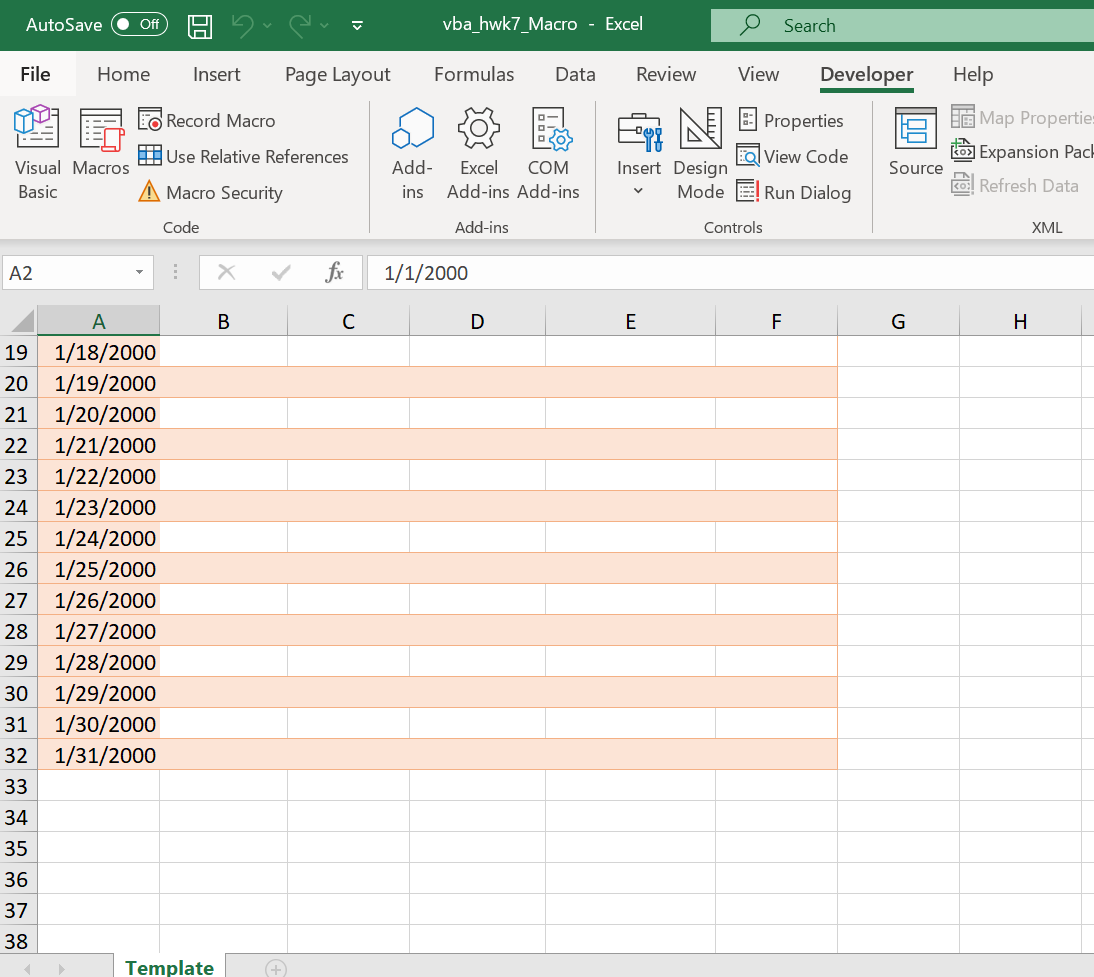1094x977 pixels.
Task: Click the Run Dialog button
Action: [794, 193]
